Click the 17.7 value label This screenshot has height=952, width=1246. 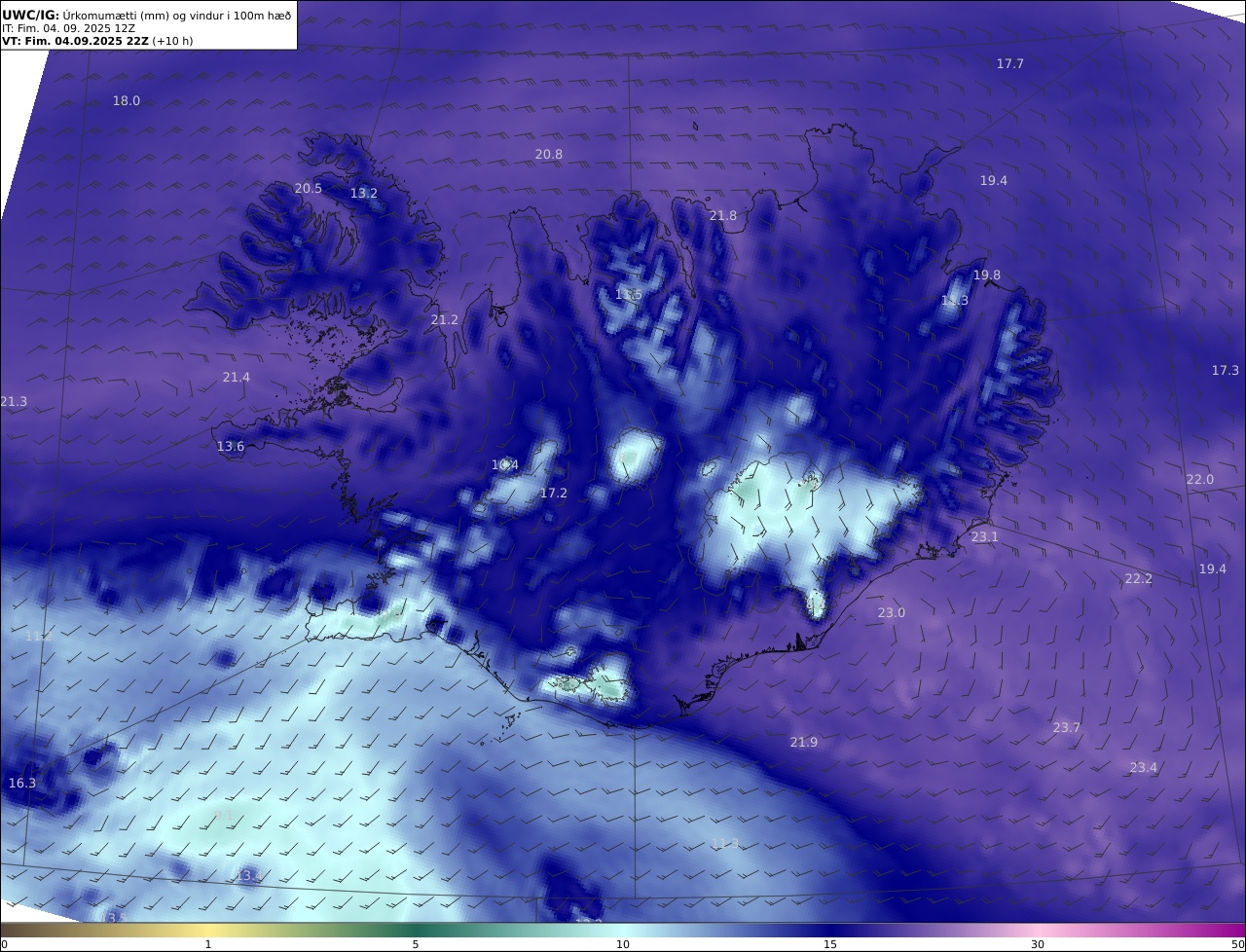tap(1010, 63)
